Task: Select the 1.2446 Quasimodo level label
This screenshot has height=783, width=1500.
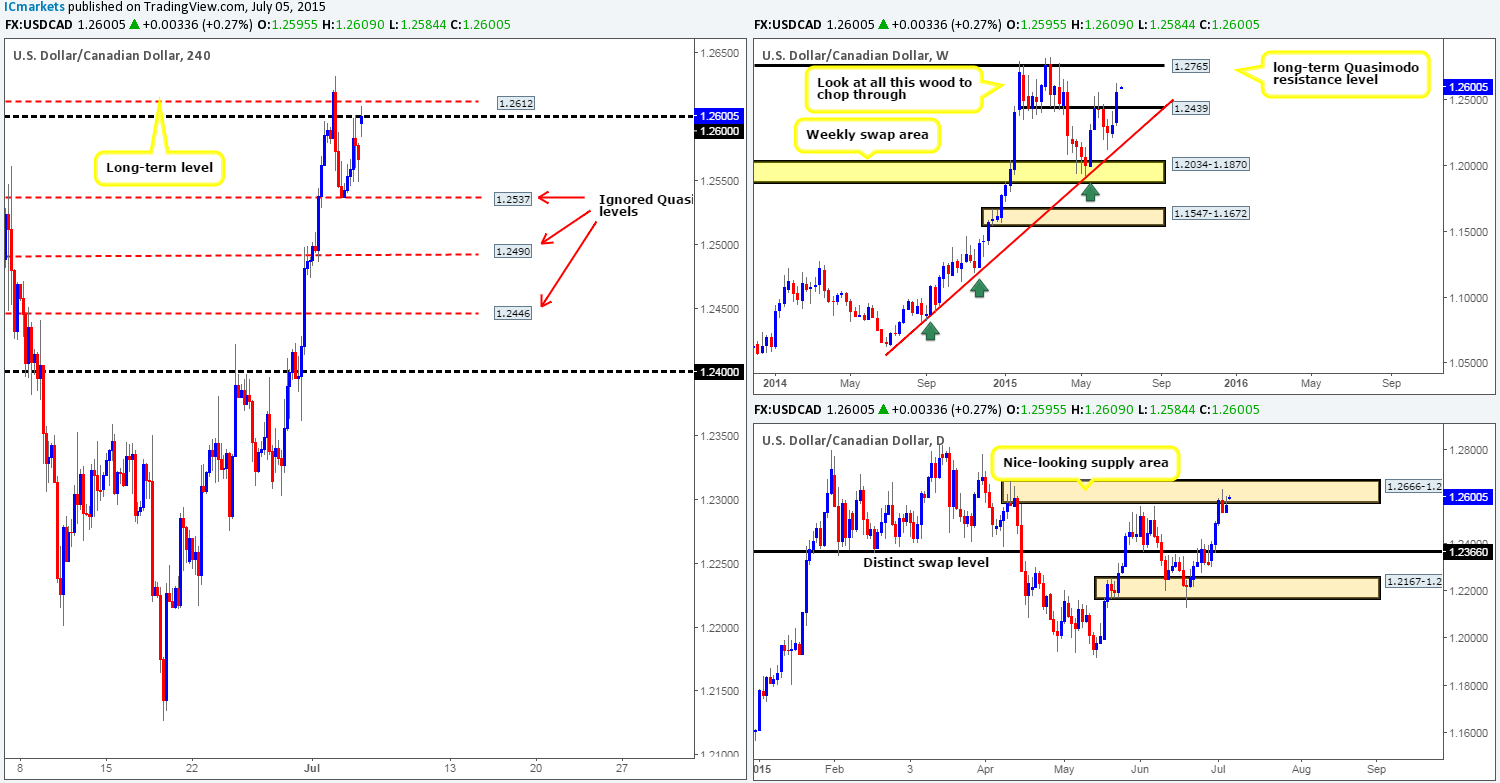Action: (515, 313)
